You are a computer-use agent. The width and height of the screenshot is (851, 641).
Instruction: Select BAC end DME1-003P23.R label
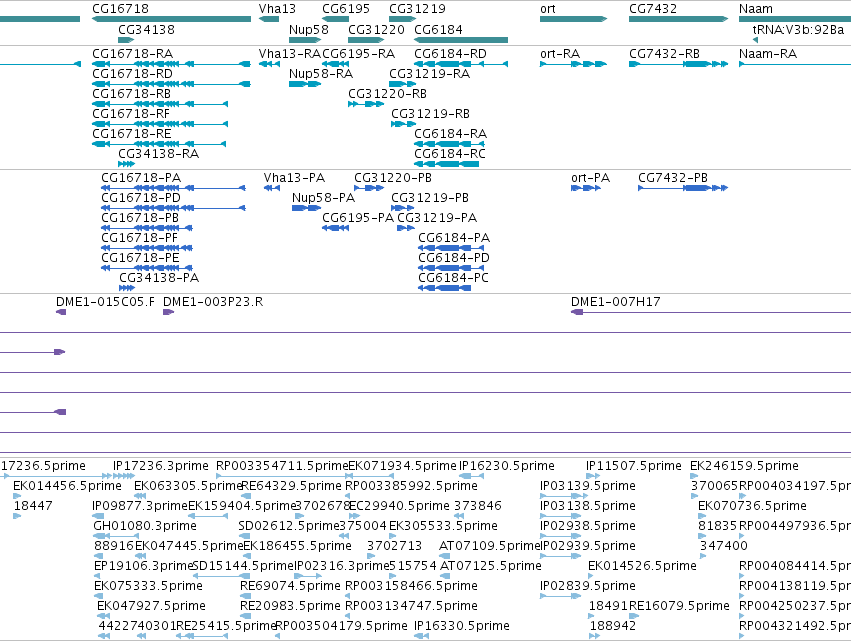pyautogui.click(x=213, y=302)
